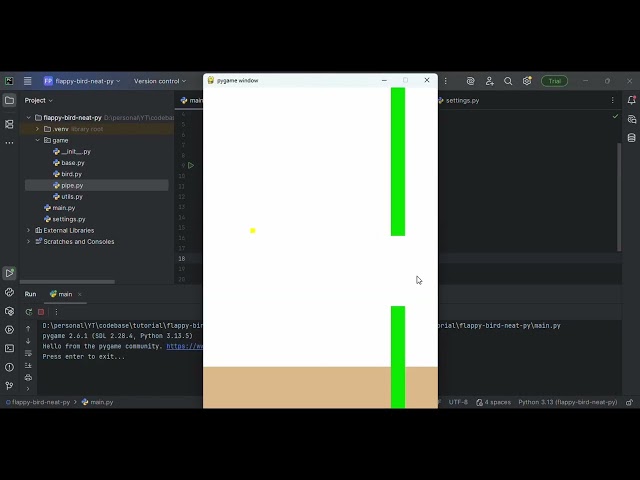Open the Services tool window icon
Viewport: 640px width, 480px height.
9,329
